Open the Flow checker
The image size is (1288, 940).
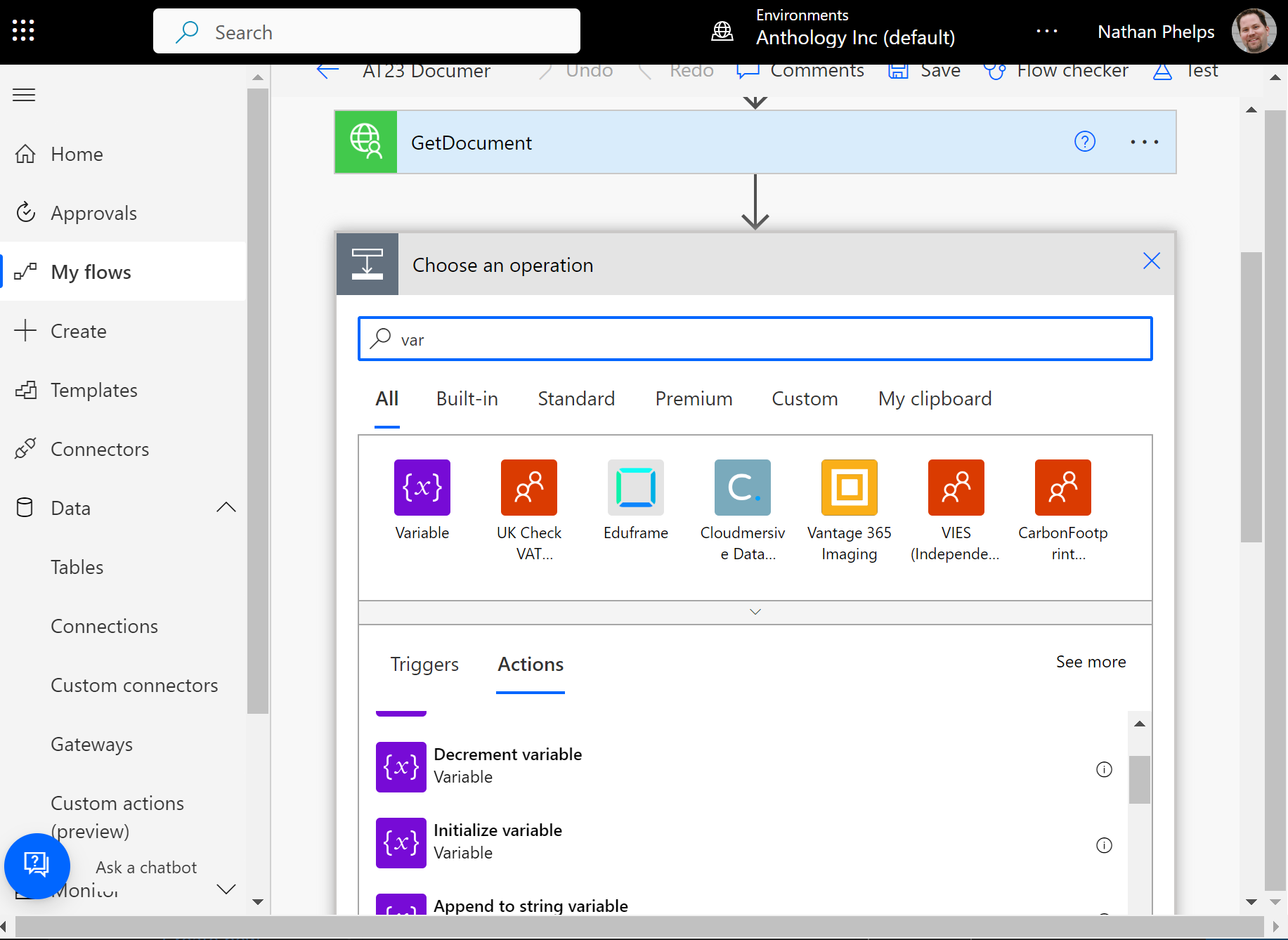[x=1055, y=71]
